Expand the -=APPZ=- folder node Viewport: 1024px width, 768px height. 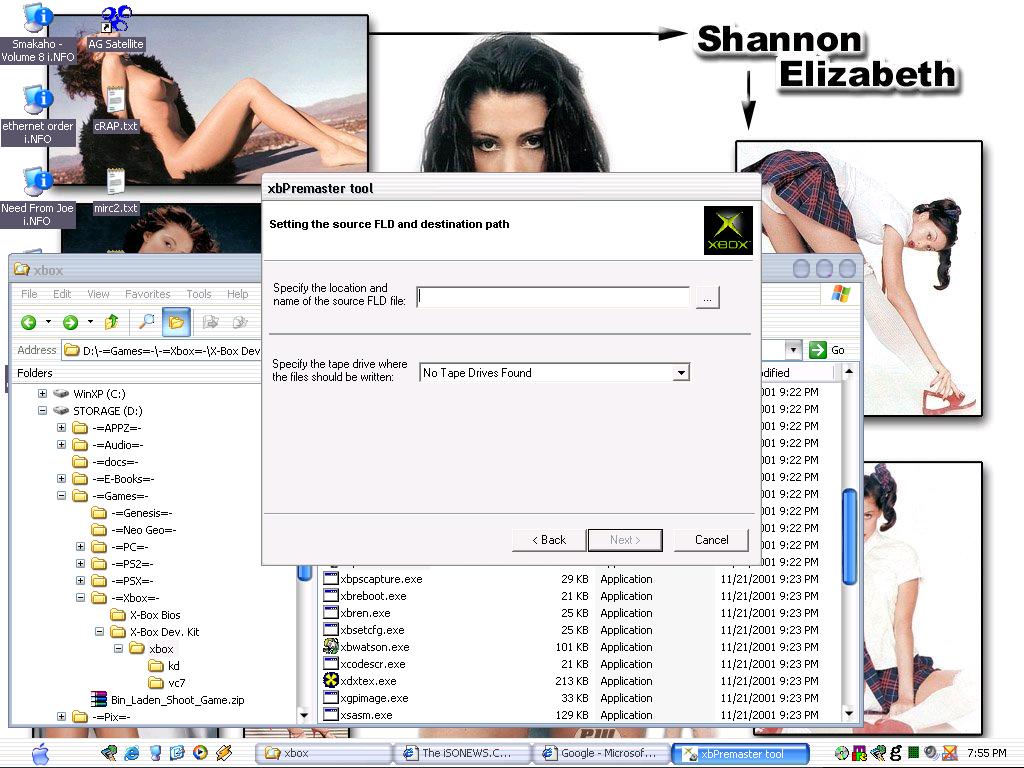click(61, 428)
